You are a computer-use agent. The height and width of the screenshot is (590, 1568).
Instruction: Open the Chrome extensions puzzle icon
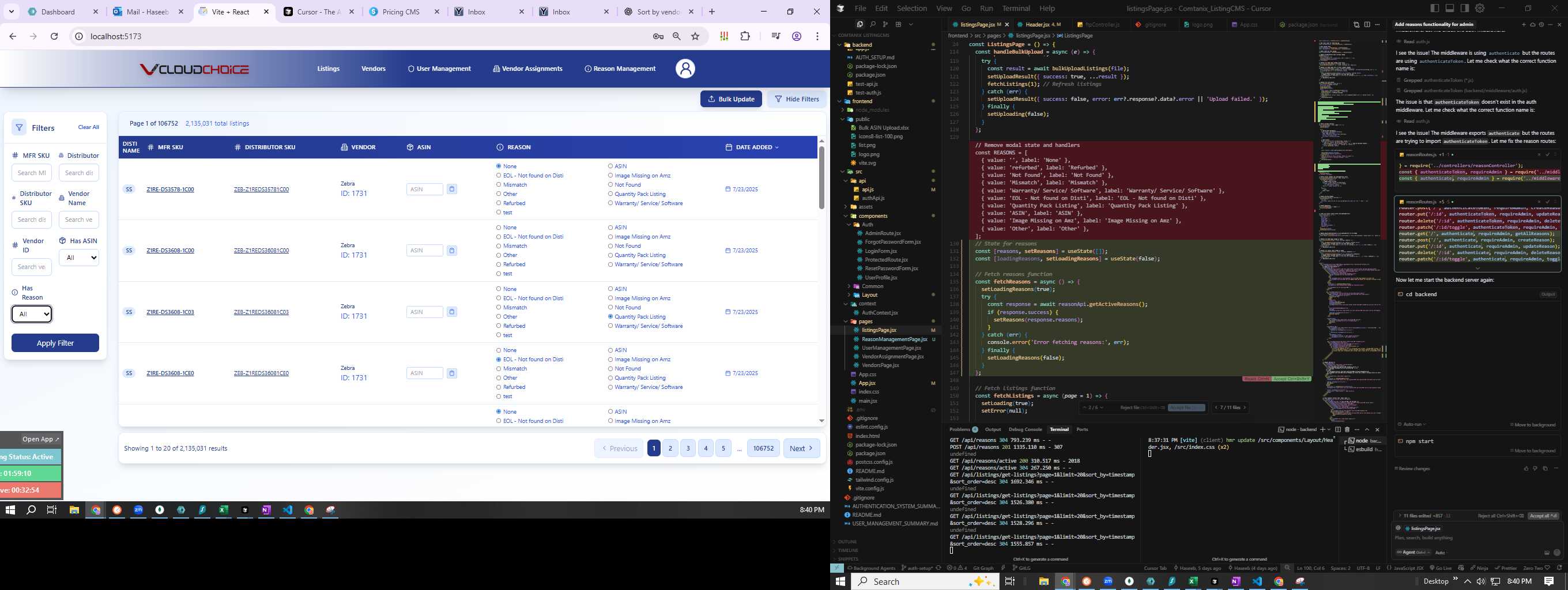(x=745, y=36)
